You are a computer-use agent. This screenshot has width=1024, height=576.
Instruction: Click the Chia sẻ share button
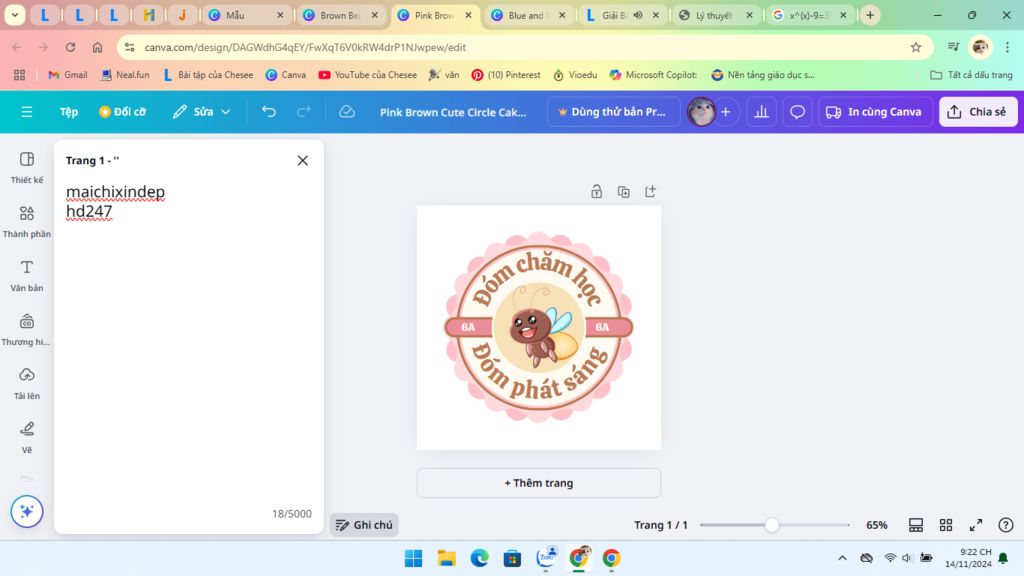coord(978,112)
